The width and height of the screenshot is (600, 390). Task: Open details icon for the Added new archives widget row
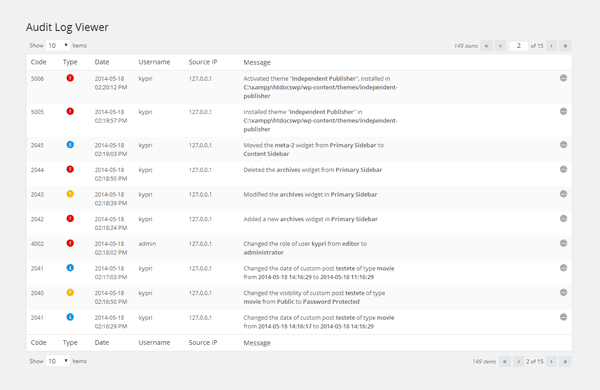coord(563,219)
